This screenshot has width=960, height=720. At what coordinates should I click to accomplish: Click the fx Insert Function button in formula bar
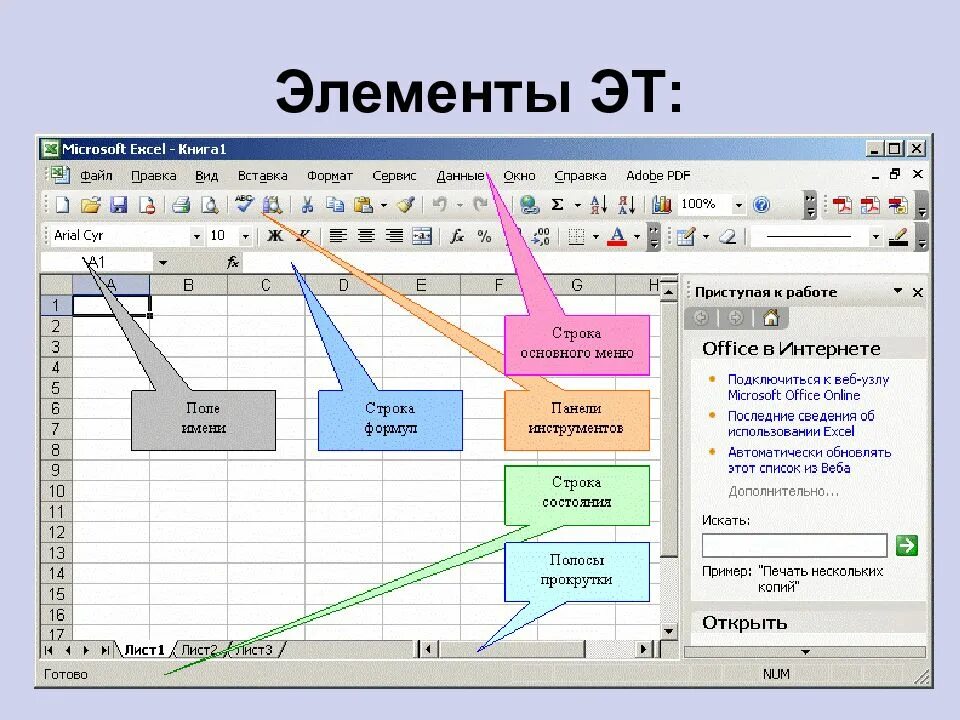tap(233, 263)
